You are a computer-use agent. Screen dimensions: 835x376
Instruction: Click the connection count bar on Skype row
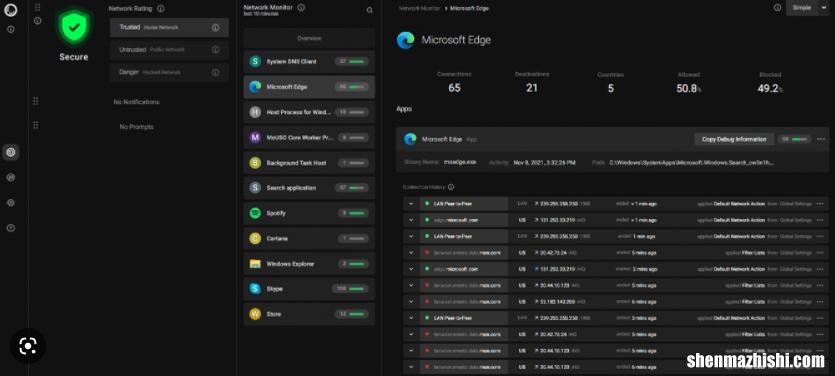(350, 289)
